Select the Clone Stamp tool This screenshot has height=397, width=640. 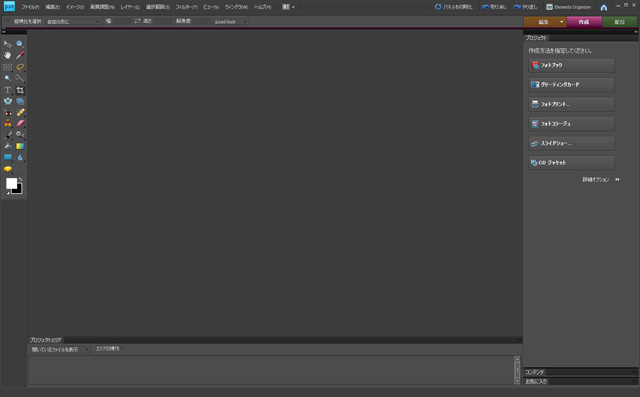[x=8, y=123]
